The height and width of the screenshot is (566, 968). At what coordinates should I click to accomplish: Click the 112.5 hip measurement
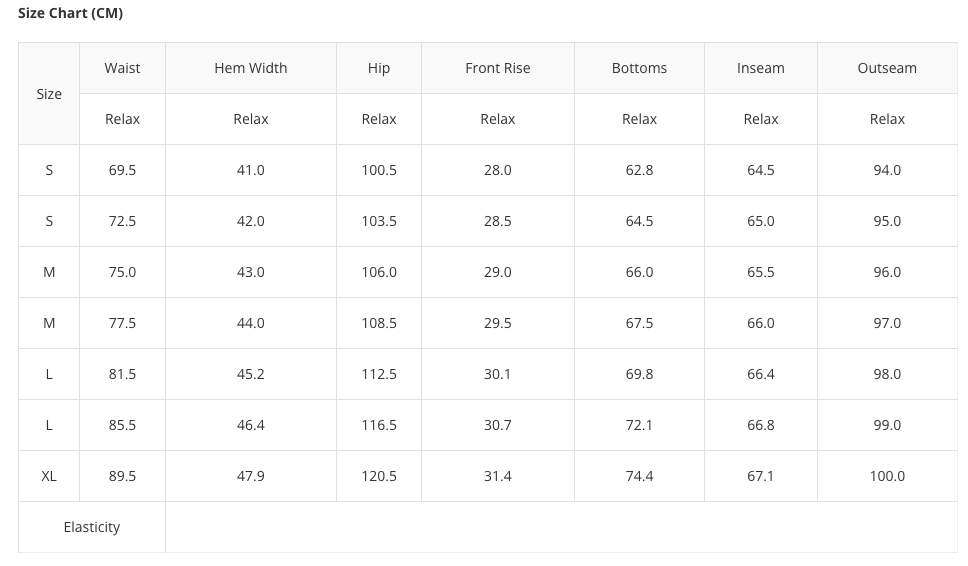[x=379, y=374]
